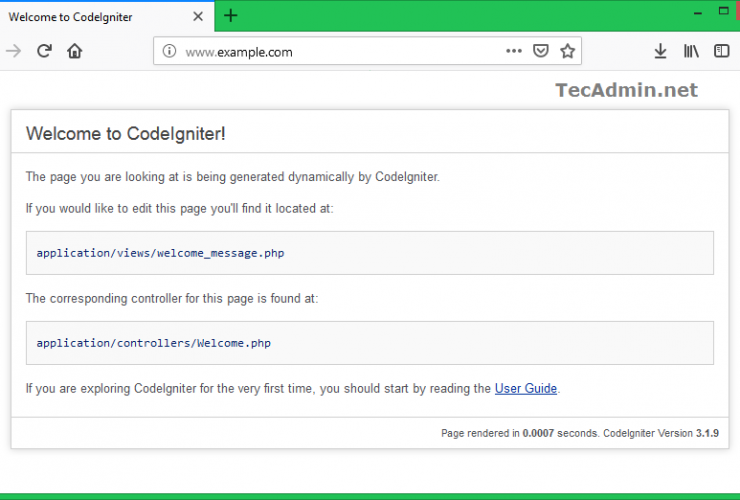Open page actions three-dot menu
The image size is (740, 500).
[513, 51]
